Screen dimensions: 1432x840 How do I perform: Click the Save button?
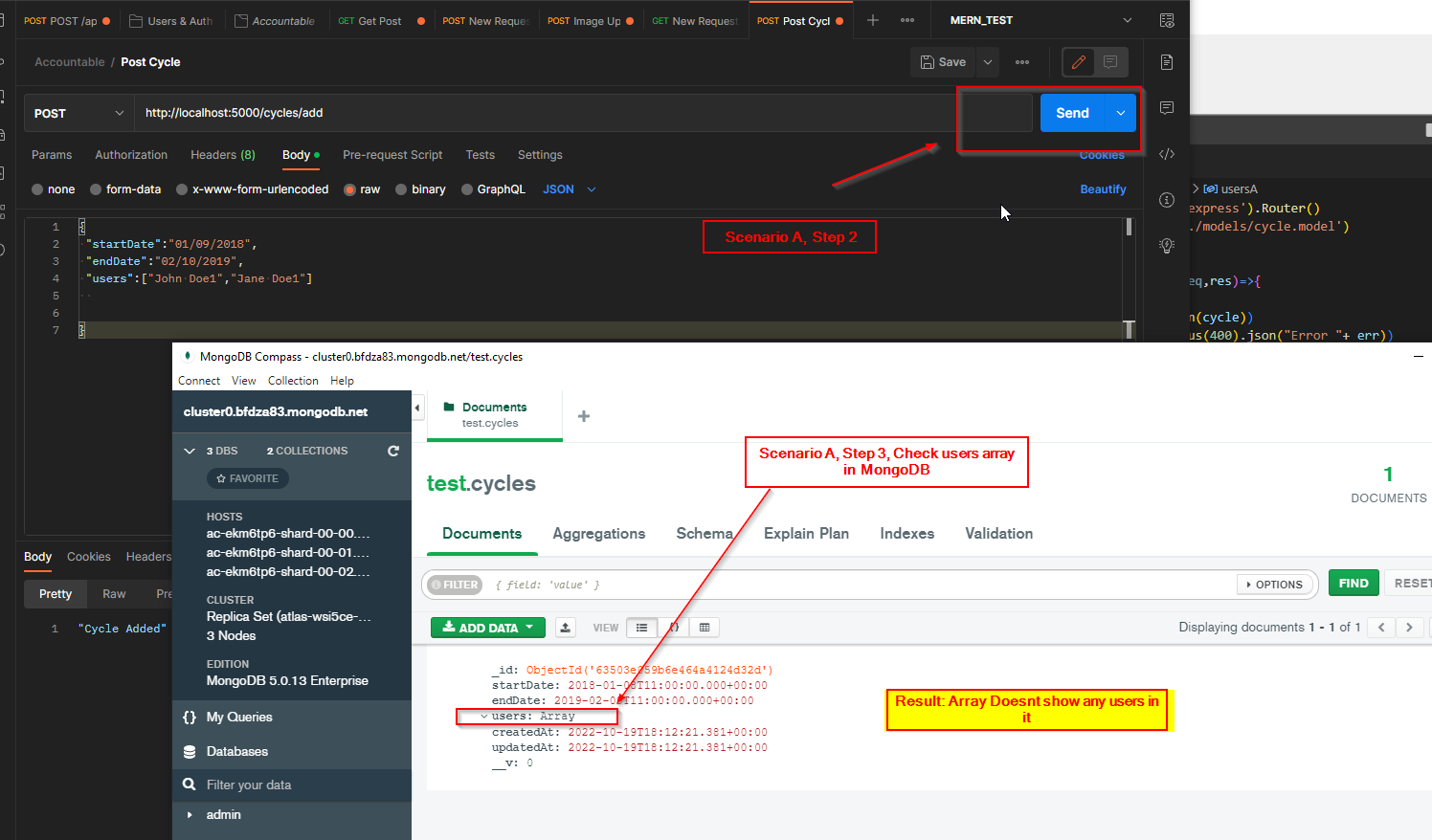coord(944,62)
